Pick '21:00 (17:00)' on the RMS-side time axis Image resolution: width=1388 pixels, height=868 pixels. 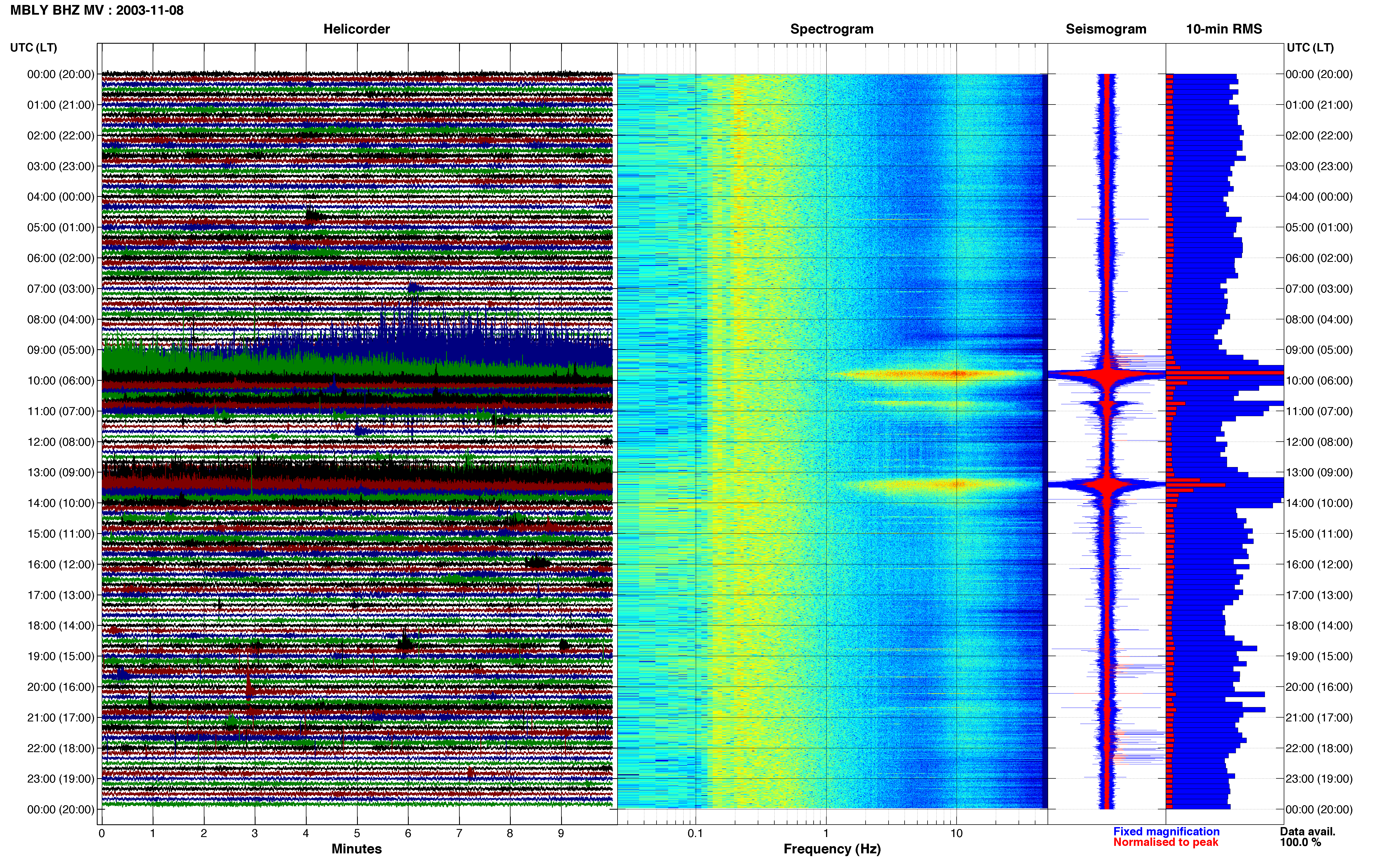(1319, 718)
